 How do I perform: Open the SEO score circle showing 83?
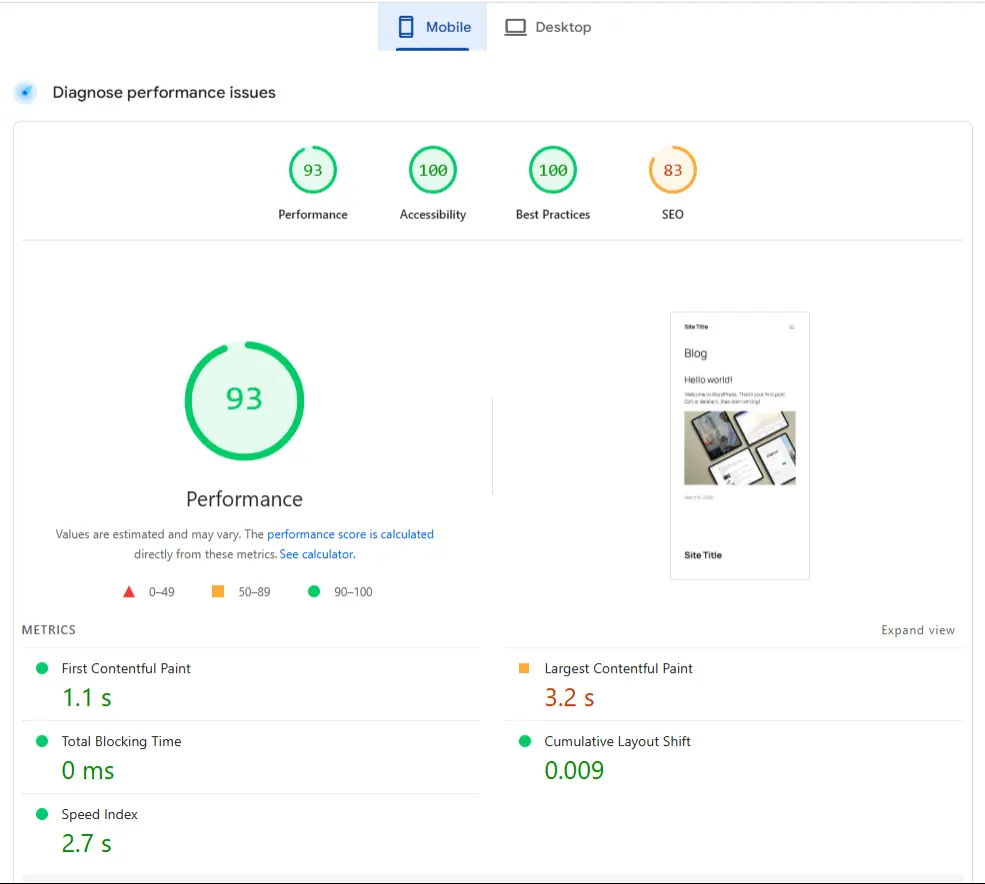click(x=672, y=169)
